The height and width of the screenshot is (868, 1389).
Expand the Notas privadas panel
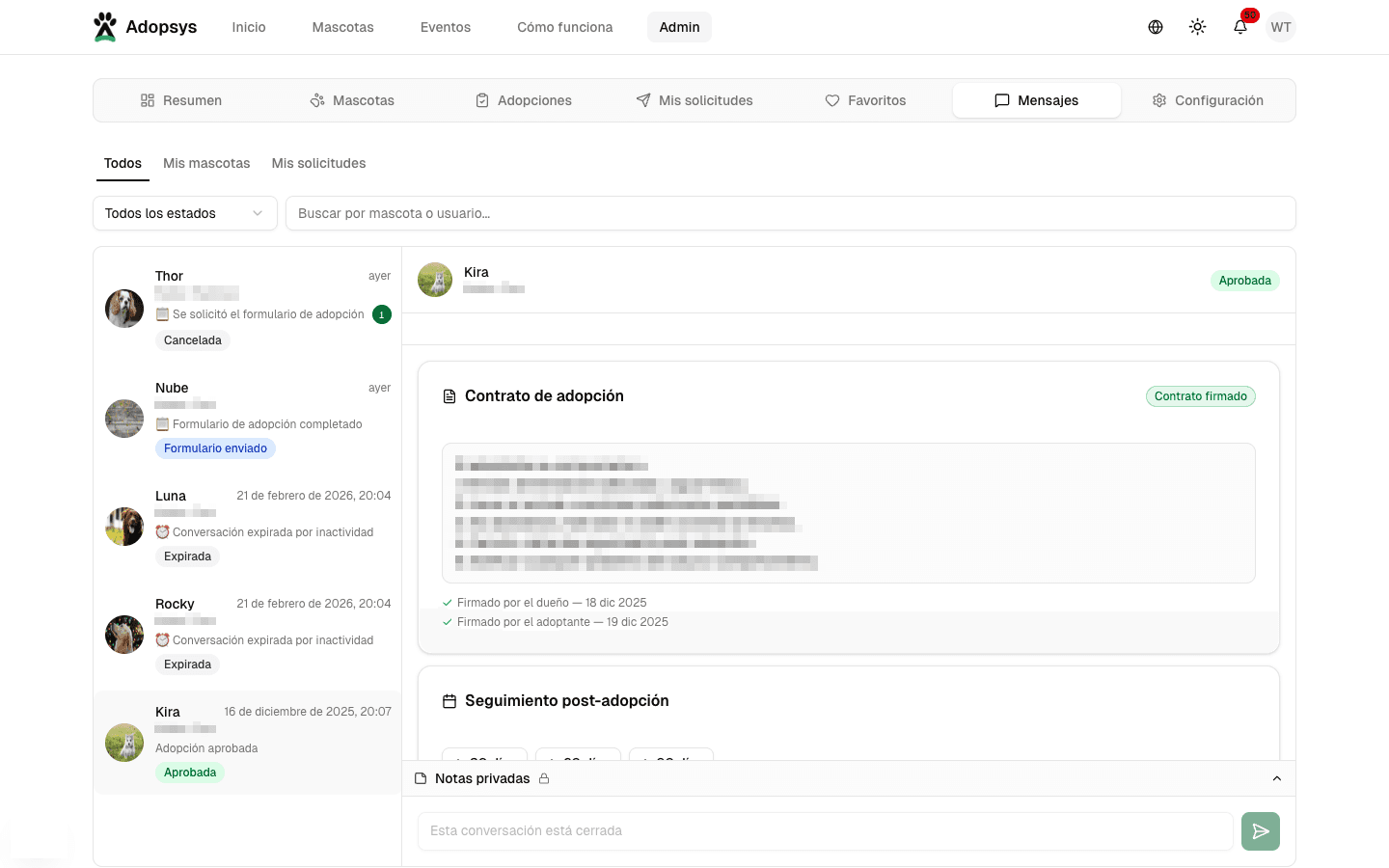click(1276, 778)
